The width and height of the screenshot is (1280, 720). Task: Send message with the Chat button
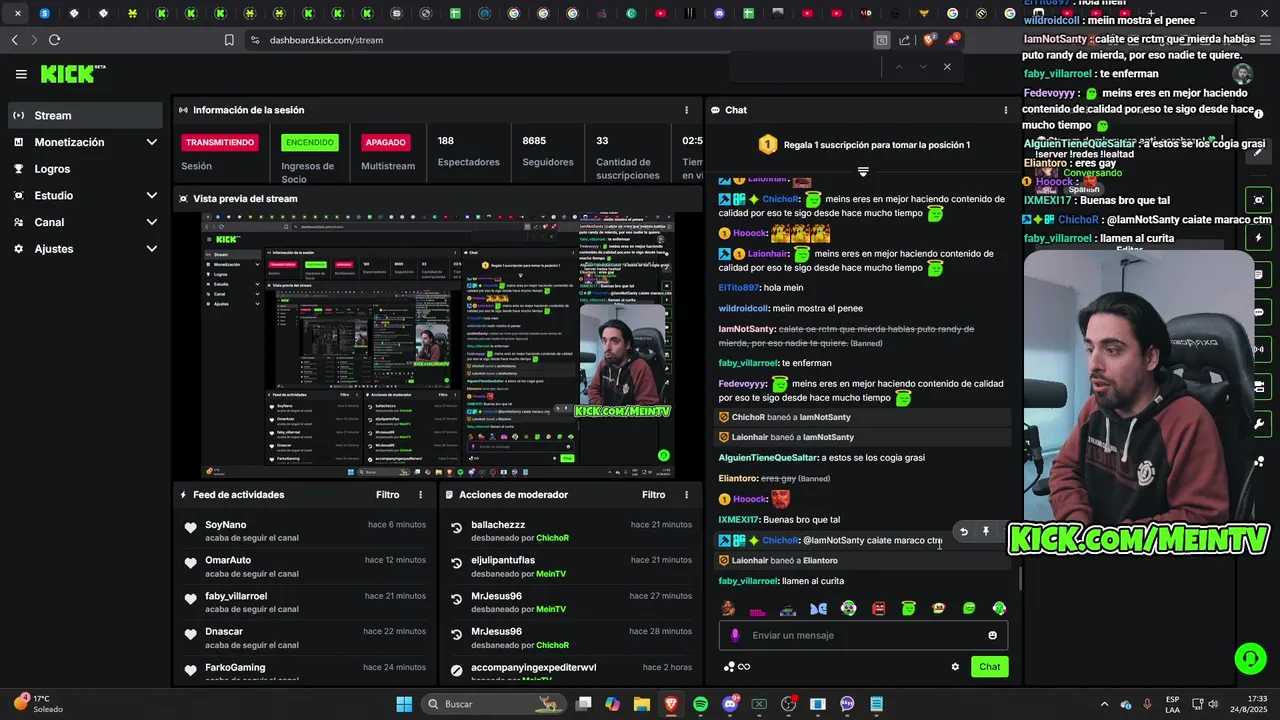pos(989,667)
